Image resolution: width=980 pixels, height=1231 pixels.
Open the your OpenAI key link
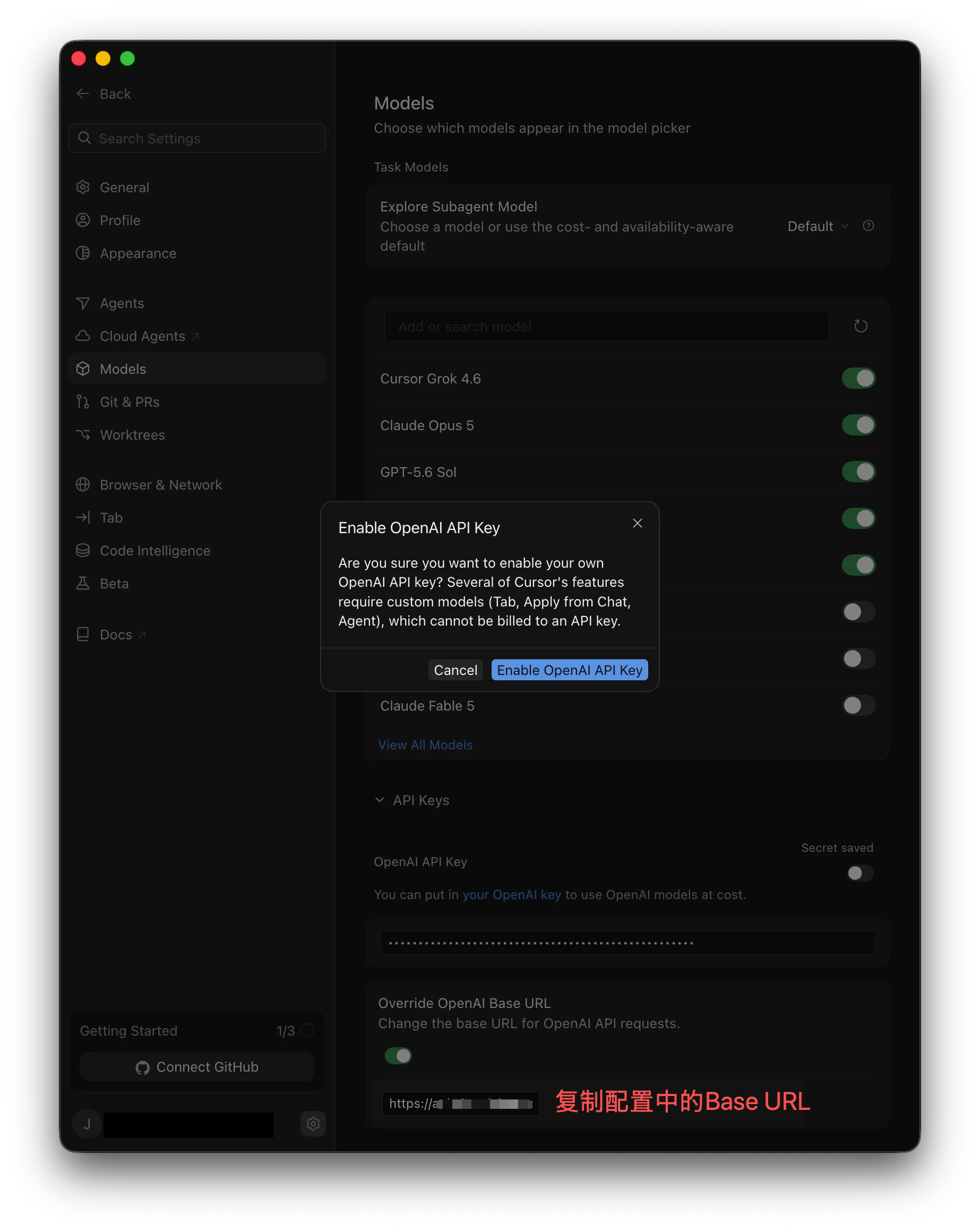(511, 895)
